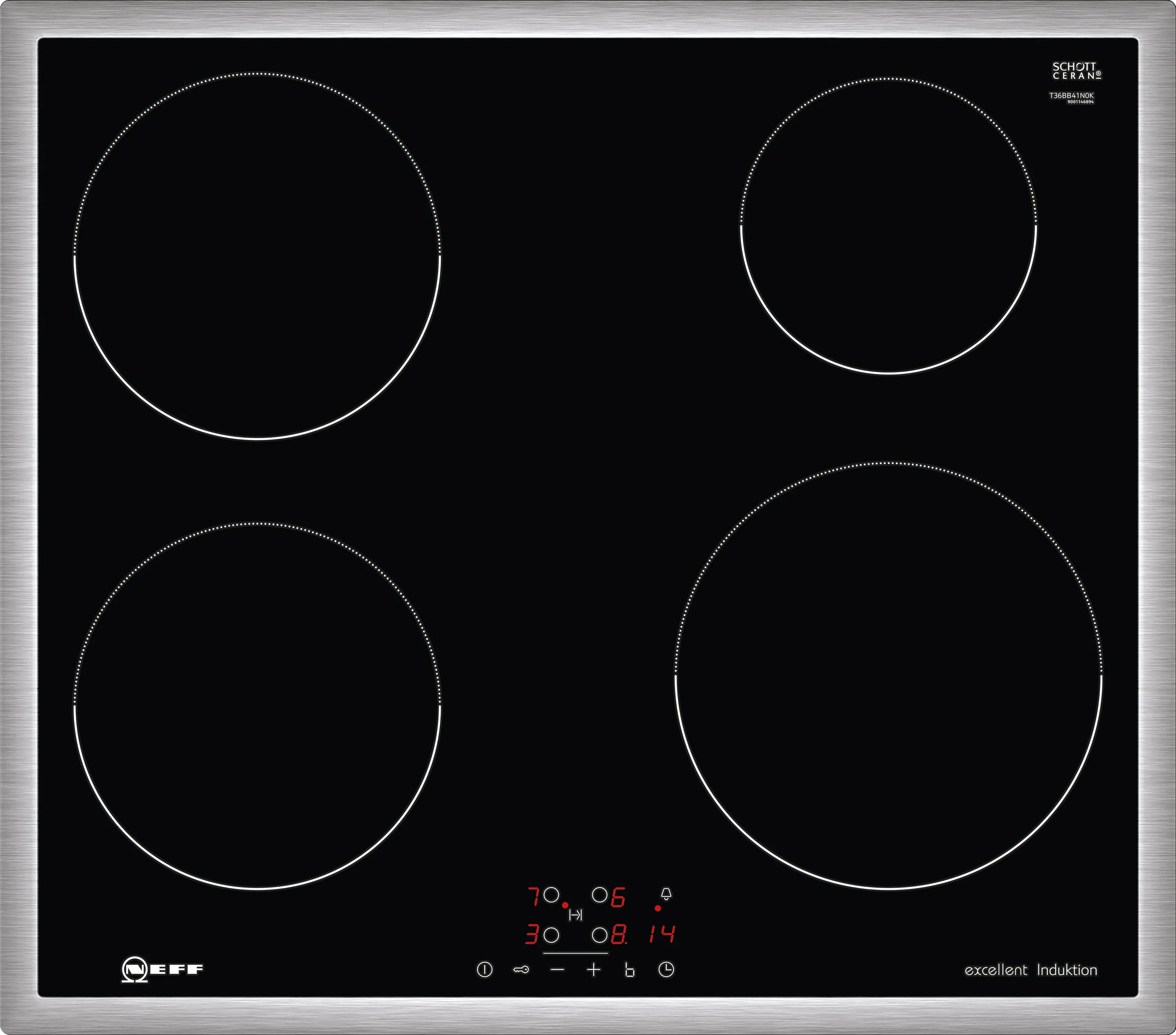The height and width of the screenshot is (1035, 1176).
Task: Select the zone circle next to 3
Action: pyautogui.click(x=551, y=935)
